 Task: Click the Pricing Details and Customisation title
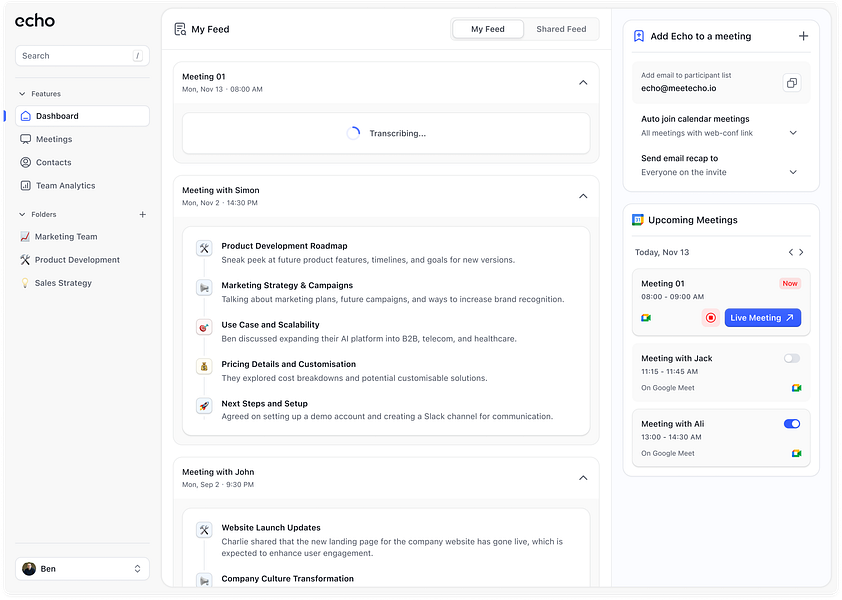click(289, 364)
